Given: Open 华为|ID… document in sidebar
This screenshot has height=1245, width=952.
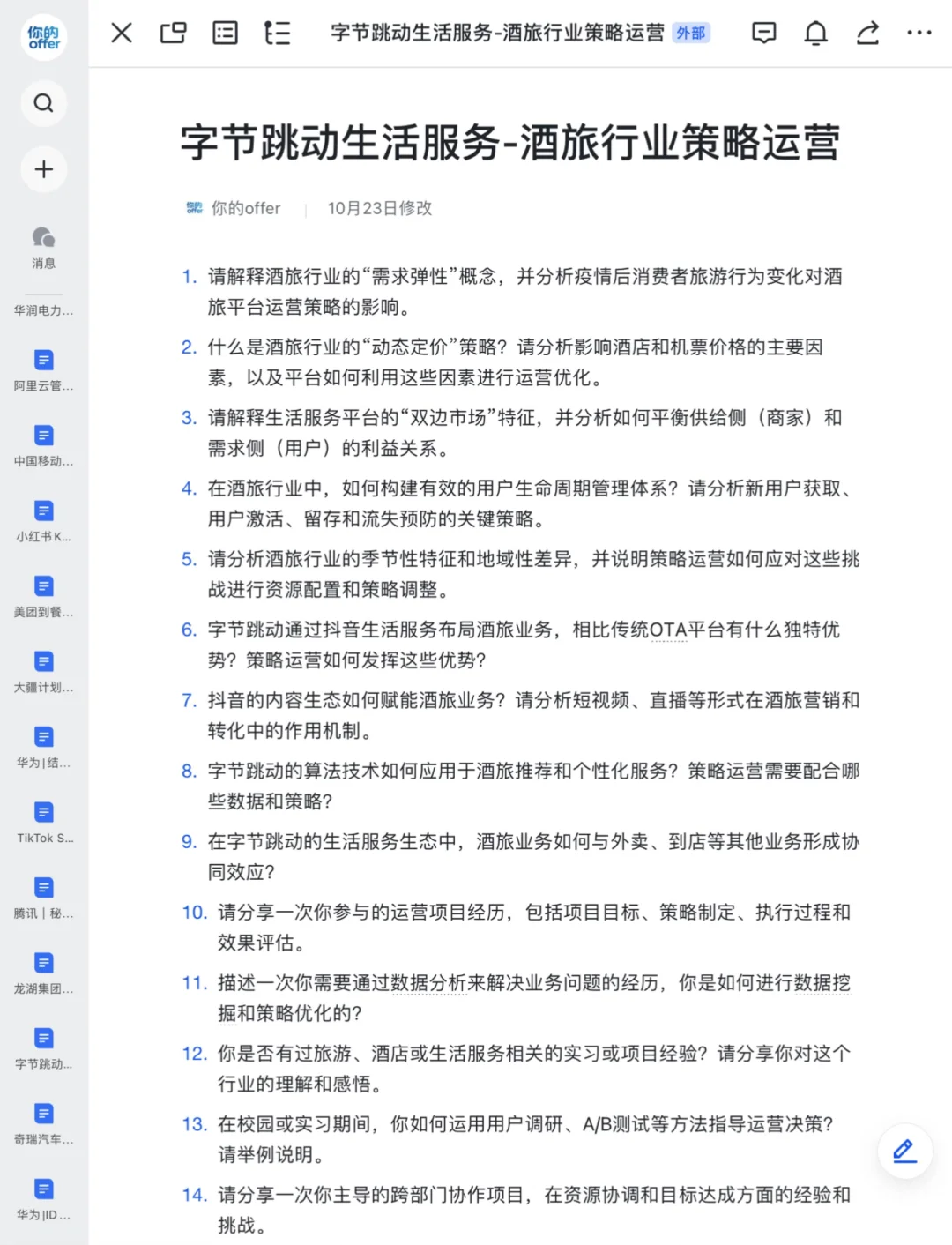Looking at the screenshot, I should tap(44, 1199).
